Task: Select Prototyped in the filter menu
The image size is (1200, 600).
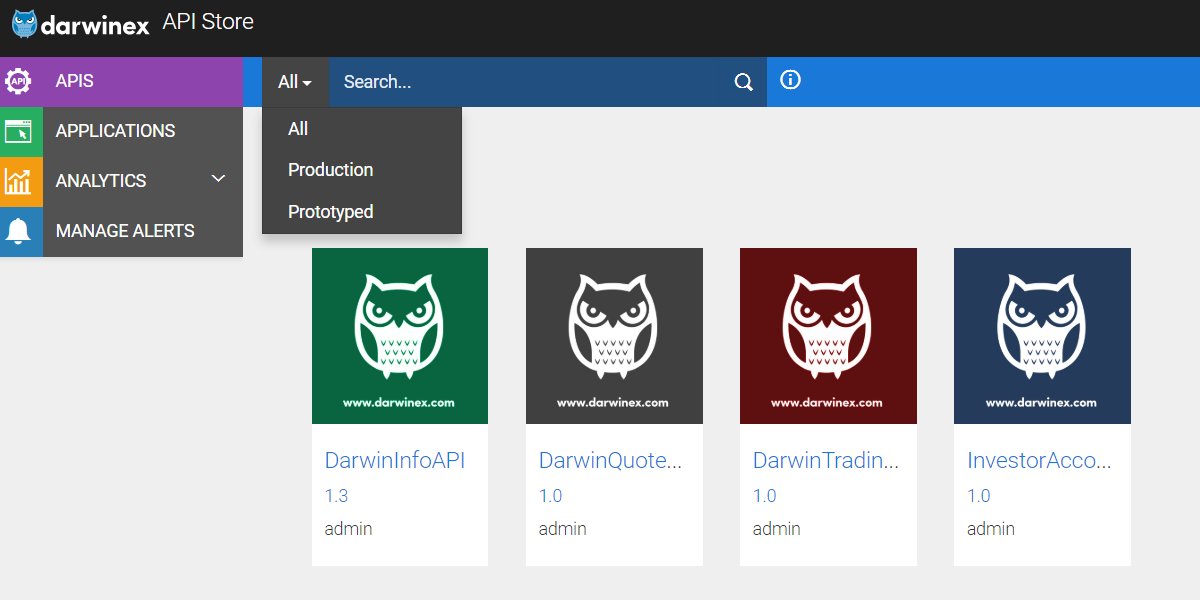Action: tap(362, 212)
